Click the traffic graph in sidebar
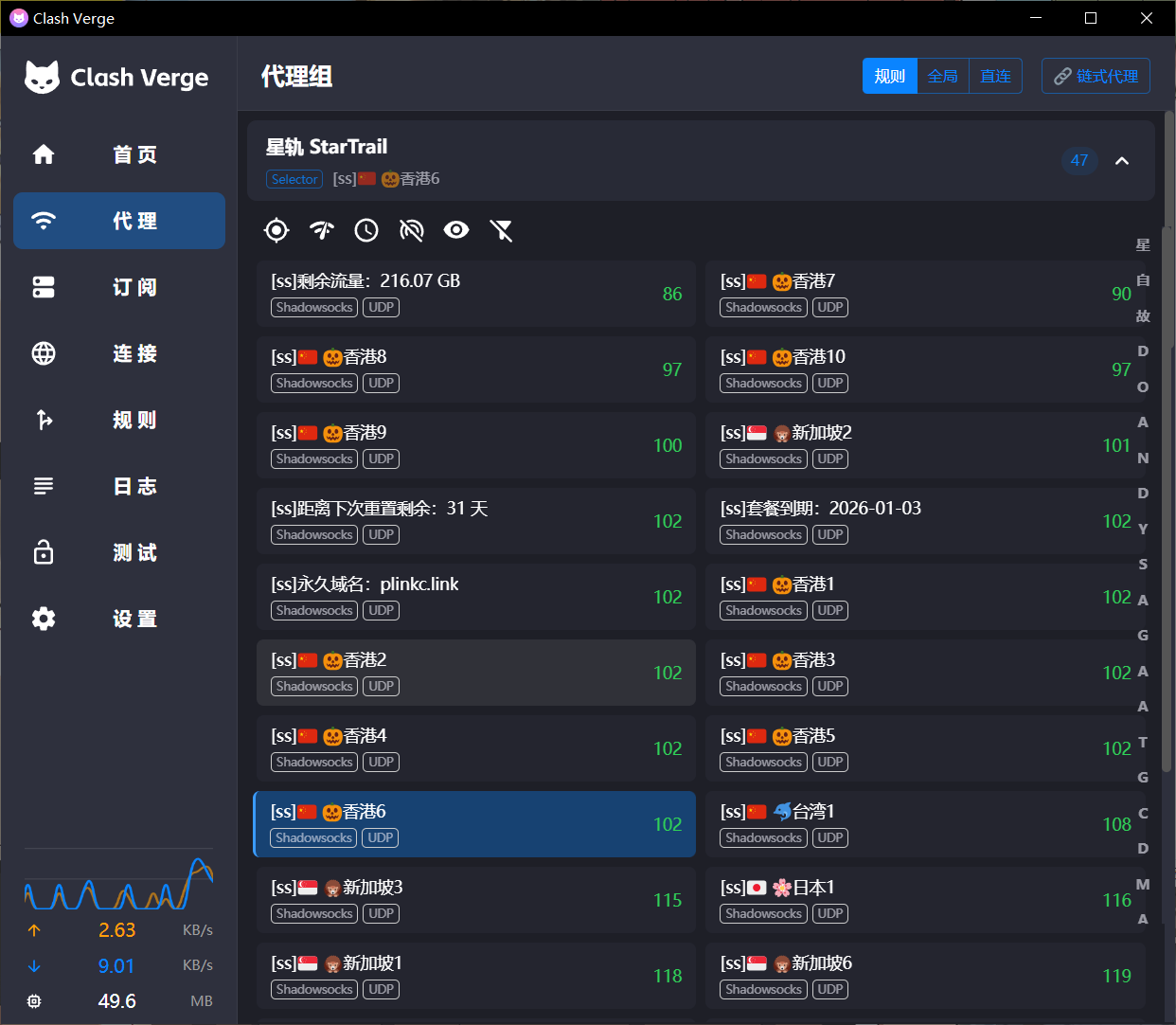Viewport: 1176px width, 1025px height. click(118, 881)
